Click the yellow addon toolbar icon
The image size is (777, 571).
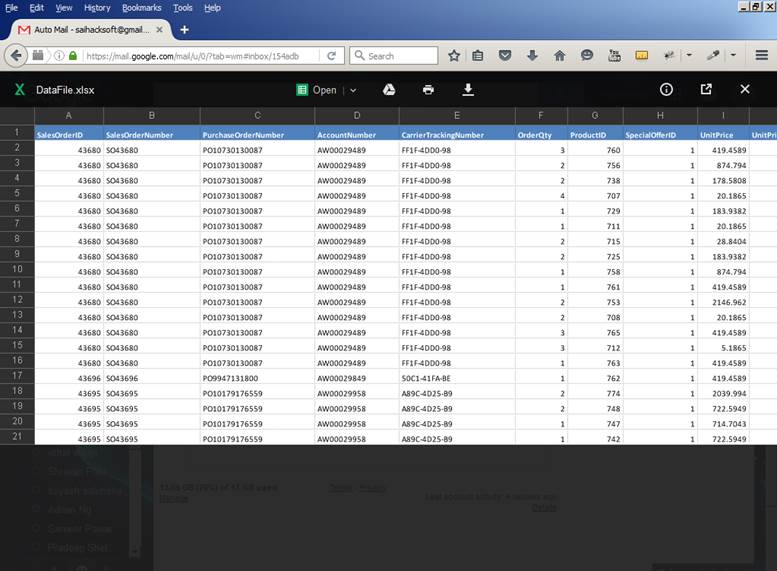[x=641, y=56]
